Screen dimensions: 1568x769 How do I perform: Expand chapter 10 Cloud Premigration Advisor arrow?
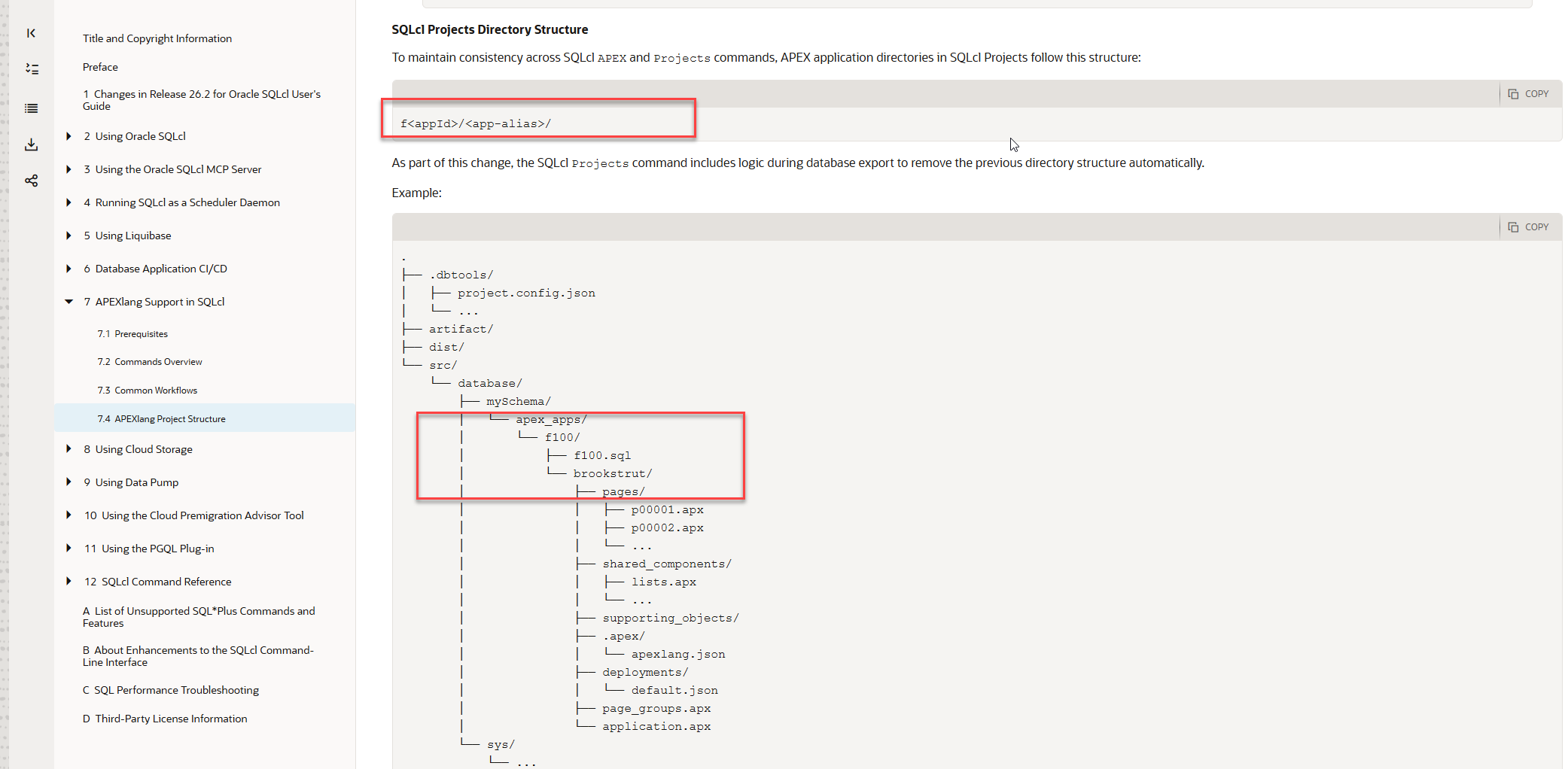69,515
